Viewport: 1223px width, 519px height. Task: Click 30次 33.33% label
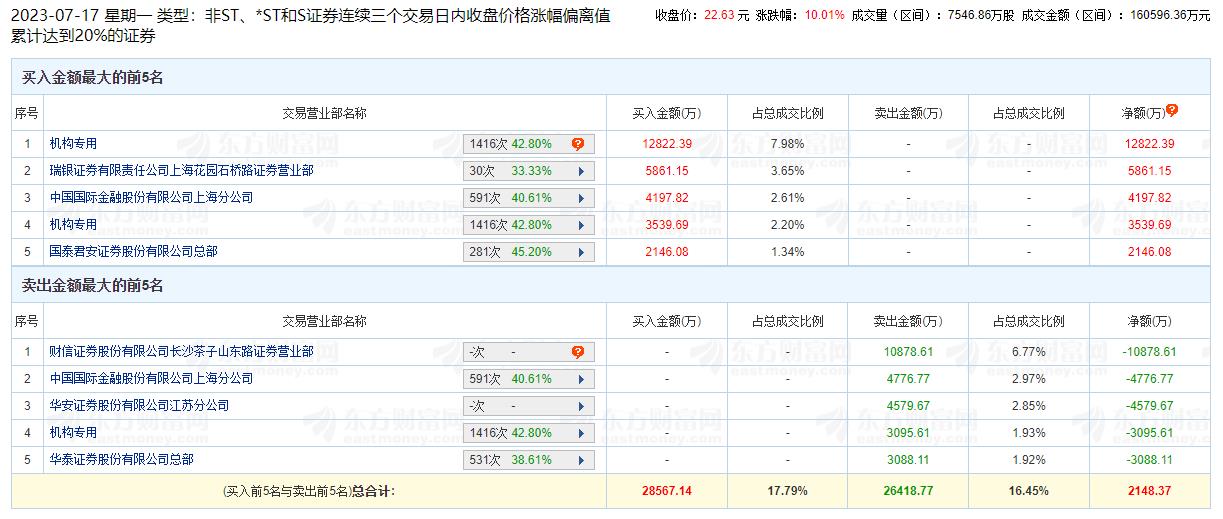pyautogui.click(x=510, y=171)
